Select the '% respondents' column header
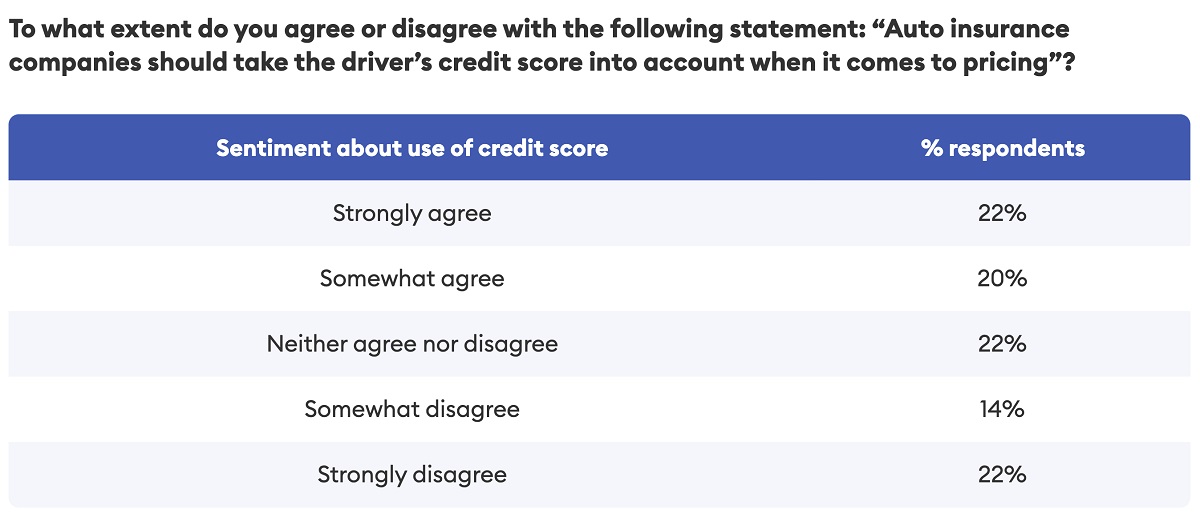1200x513 pixels. pyautogui.click(x=1002, y=148)
